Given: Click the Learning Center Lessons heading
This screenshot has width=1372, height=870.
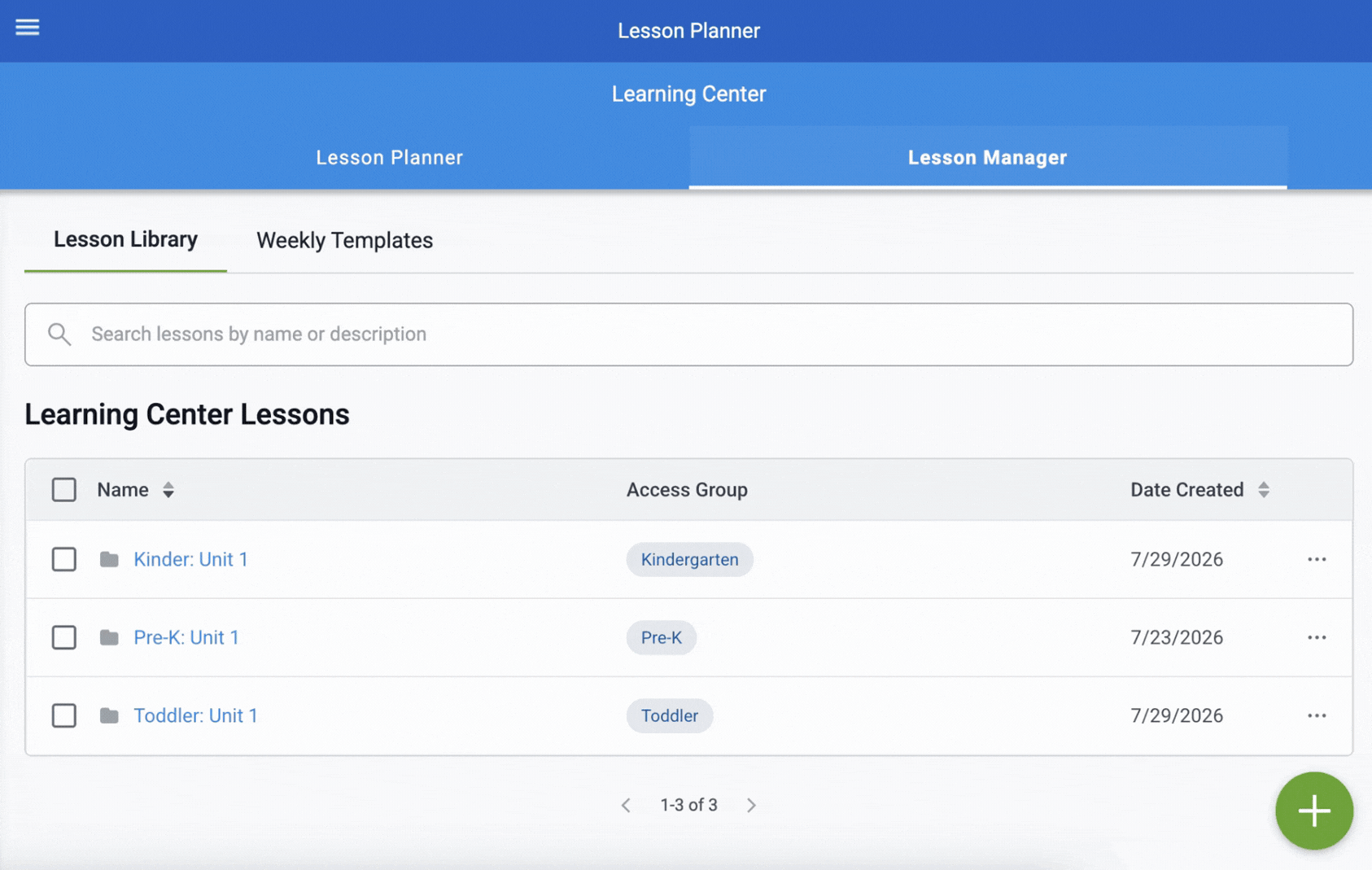Looking at the screenshot, I should point(187,414).
